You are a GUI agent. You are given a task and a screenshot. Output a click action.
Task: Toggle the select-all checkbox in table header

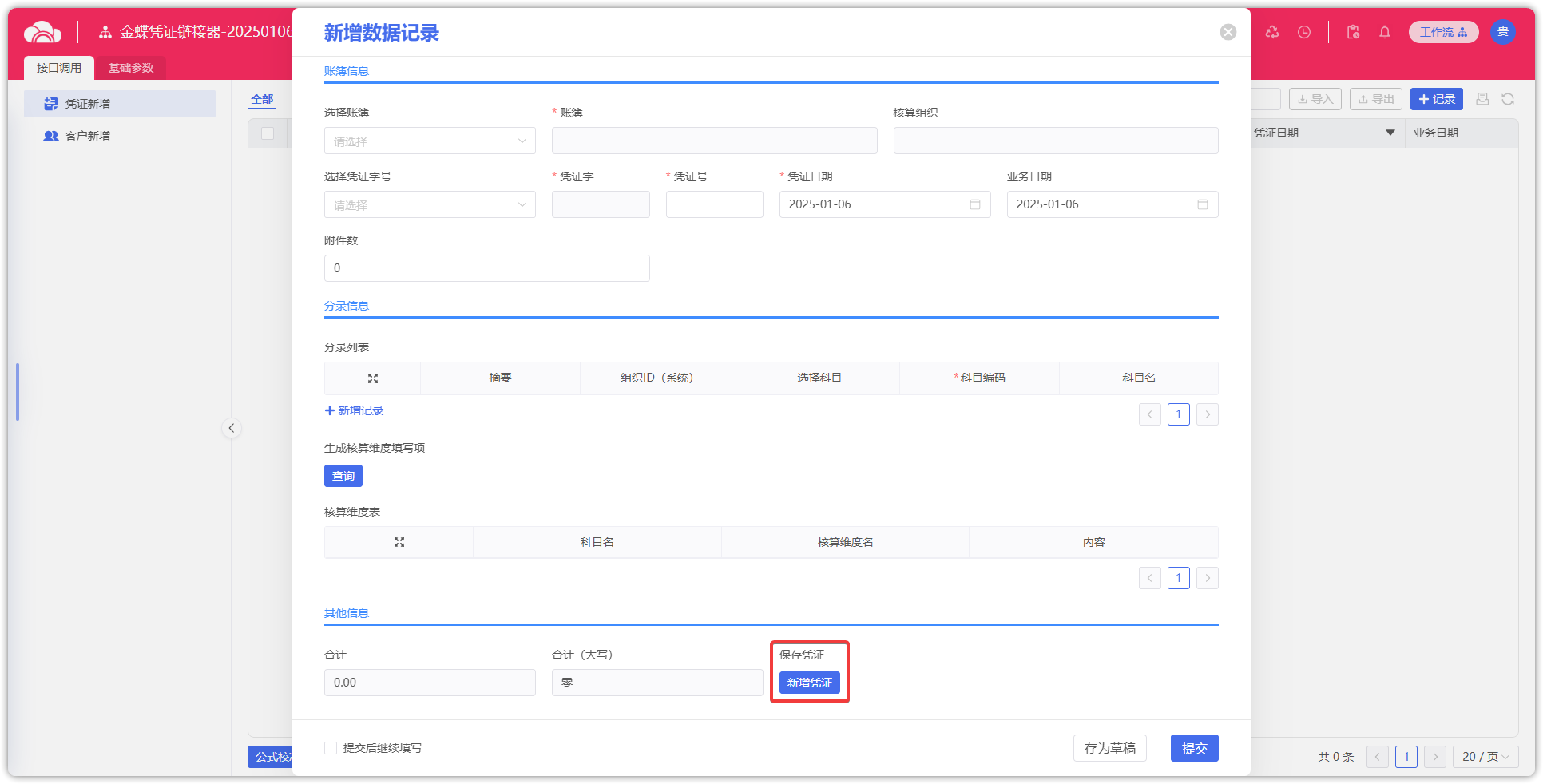coord(268,133)
